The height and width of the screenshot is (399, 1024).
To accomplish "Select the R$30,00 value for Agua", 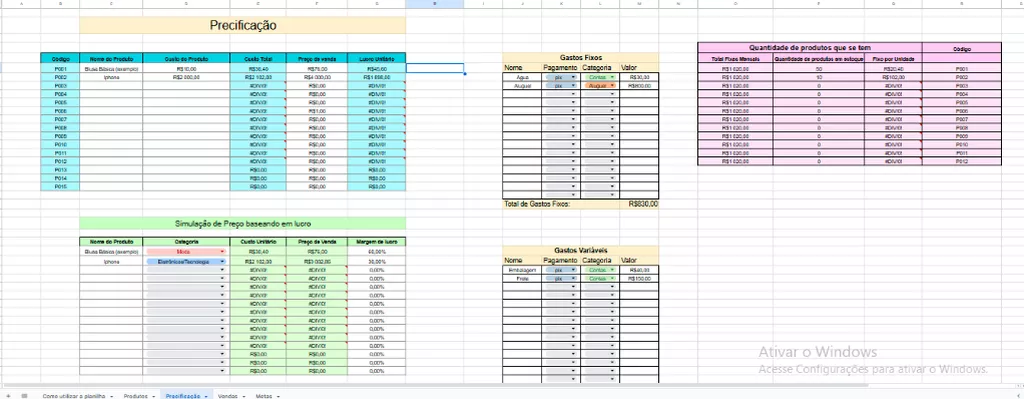I will (639, 77).
